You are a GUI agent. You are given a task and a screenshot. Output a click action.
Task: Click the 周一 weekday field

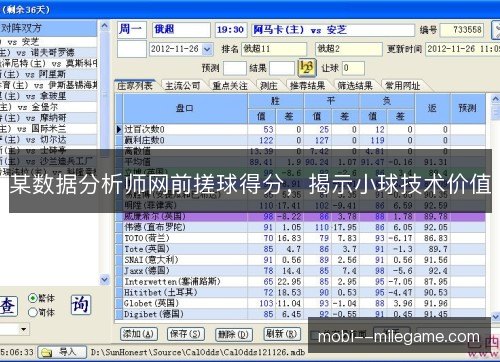pos(132,30)
